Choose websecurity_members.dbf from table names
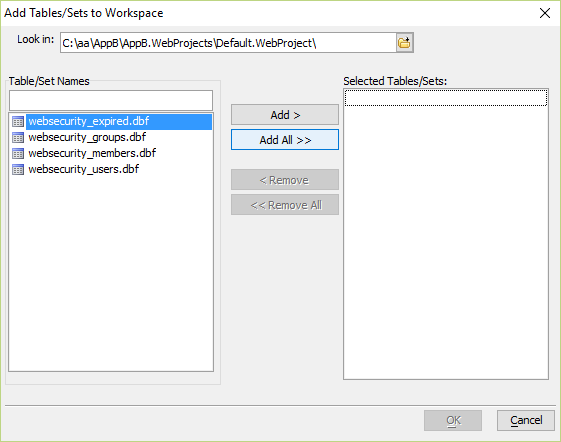This screenshot has height=442, width=561. coord(92,153)
